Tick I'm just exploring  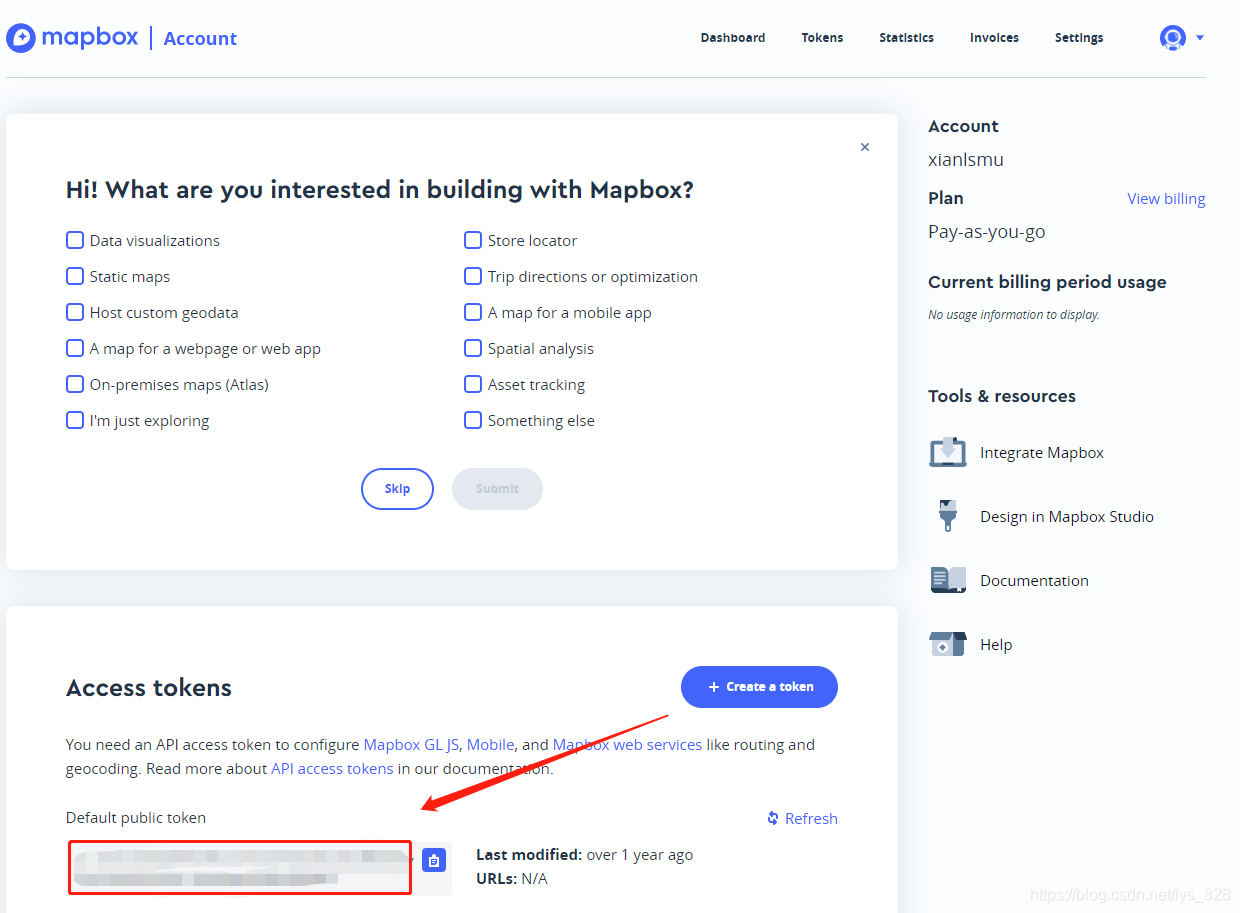coord(75,420)
